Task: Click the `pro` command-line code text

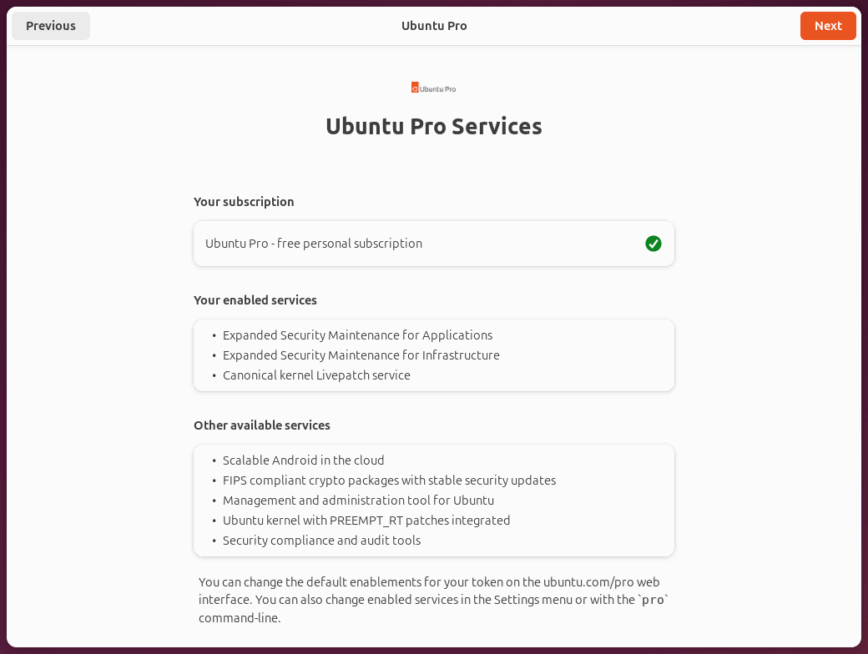Action: pyautogui.click(x=653, y=600)
